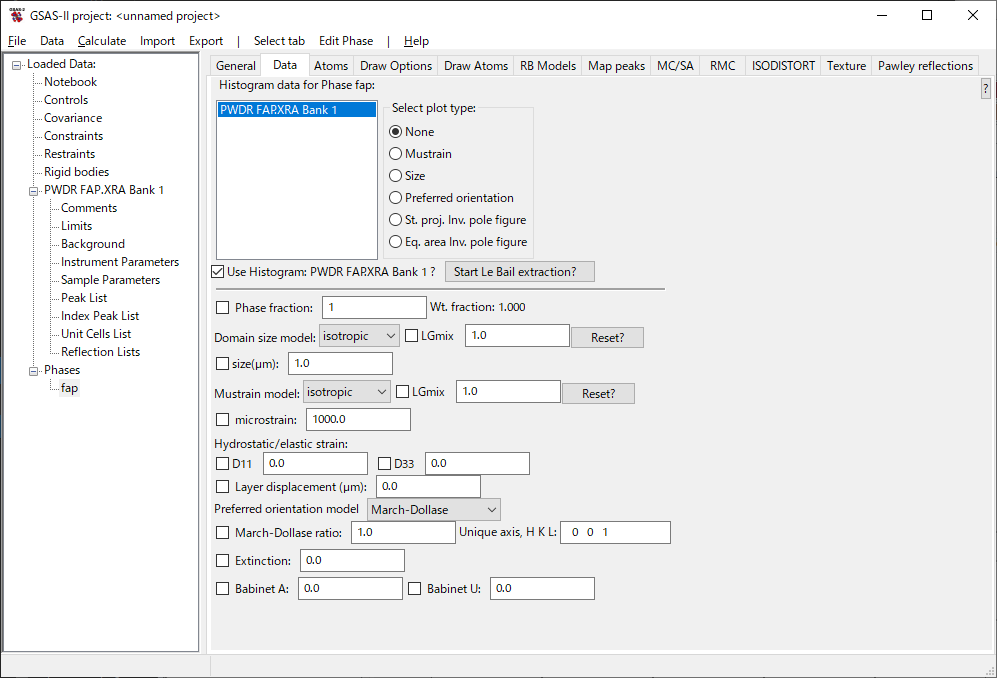Click the question mark help button

click(x=985, y=89)
